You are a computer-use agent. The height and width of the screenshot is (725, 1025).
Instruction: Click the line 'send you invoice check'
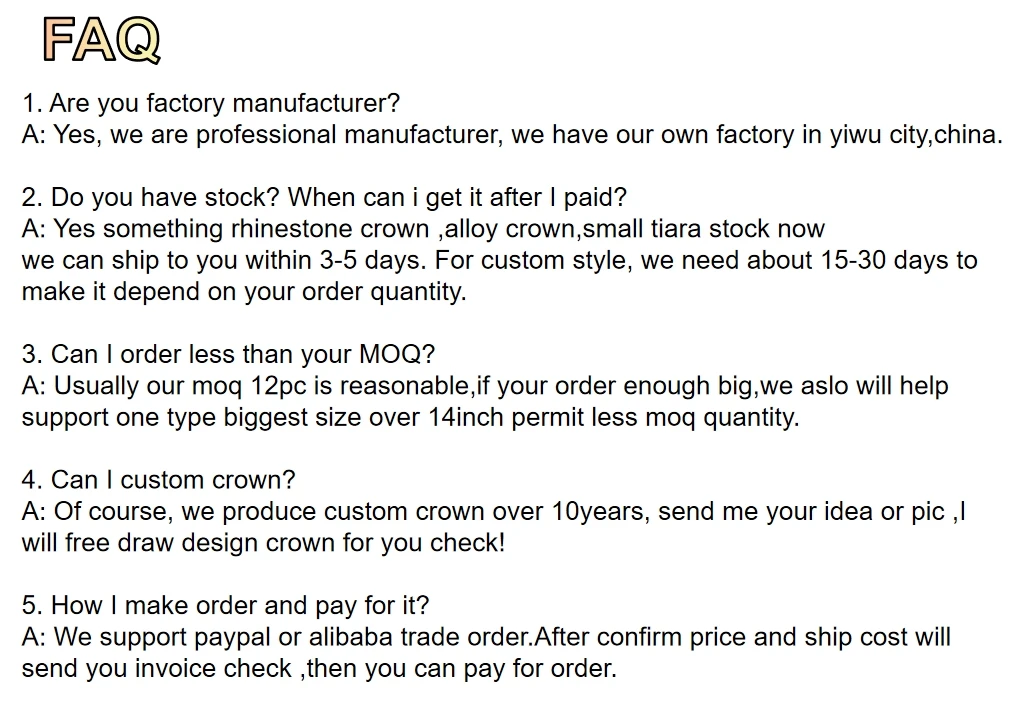[319, 668]
